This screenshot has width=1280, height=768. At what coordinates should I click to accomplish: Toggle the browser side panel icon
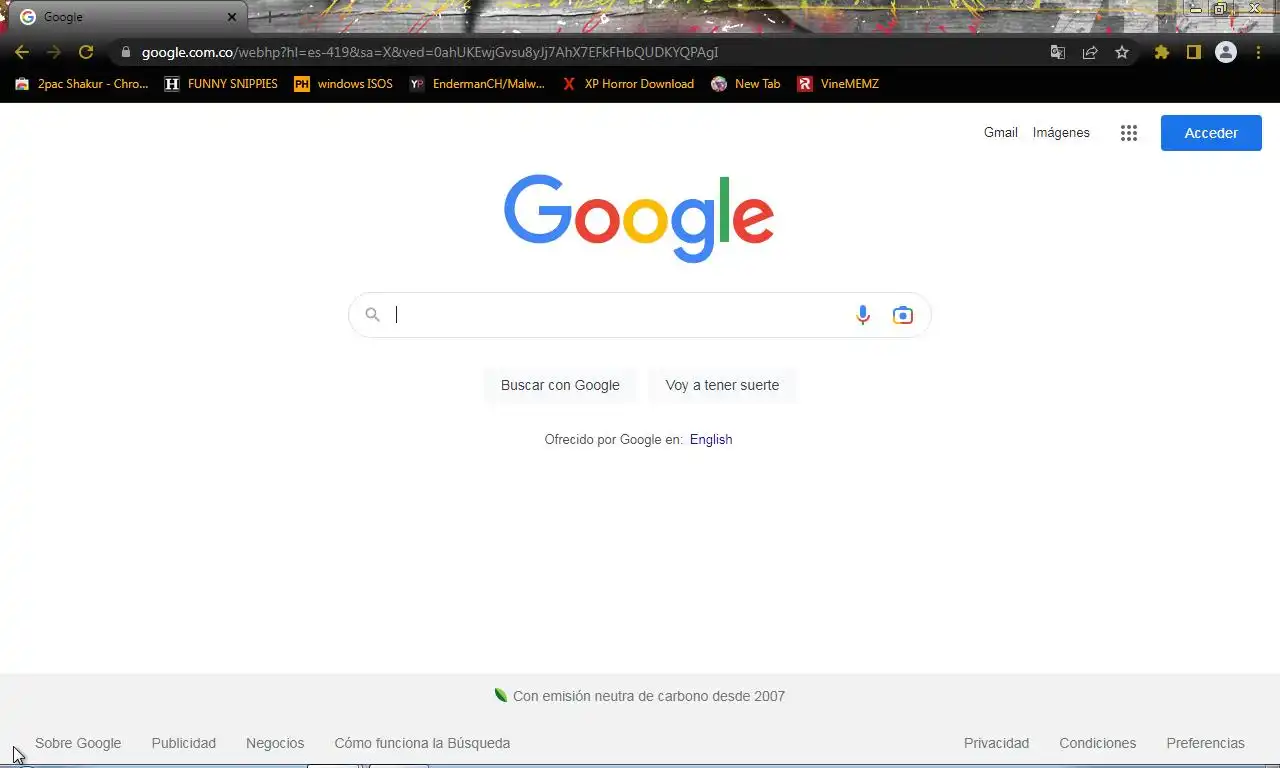coord(1193,52)
